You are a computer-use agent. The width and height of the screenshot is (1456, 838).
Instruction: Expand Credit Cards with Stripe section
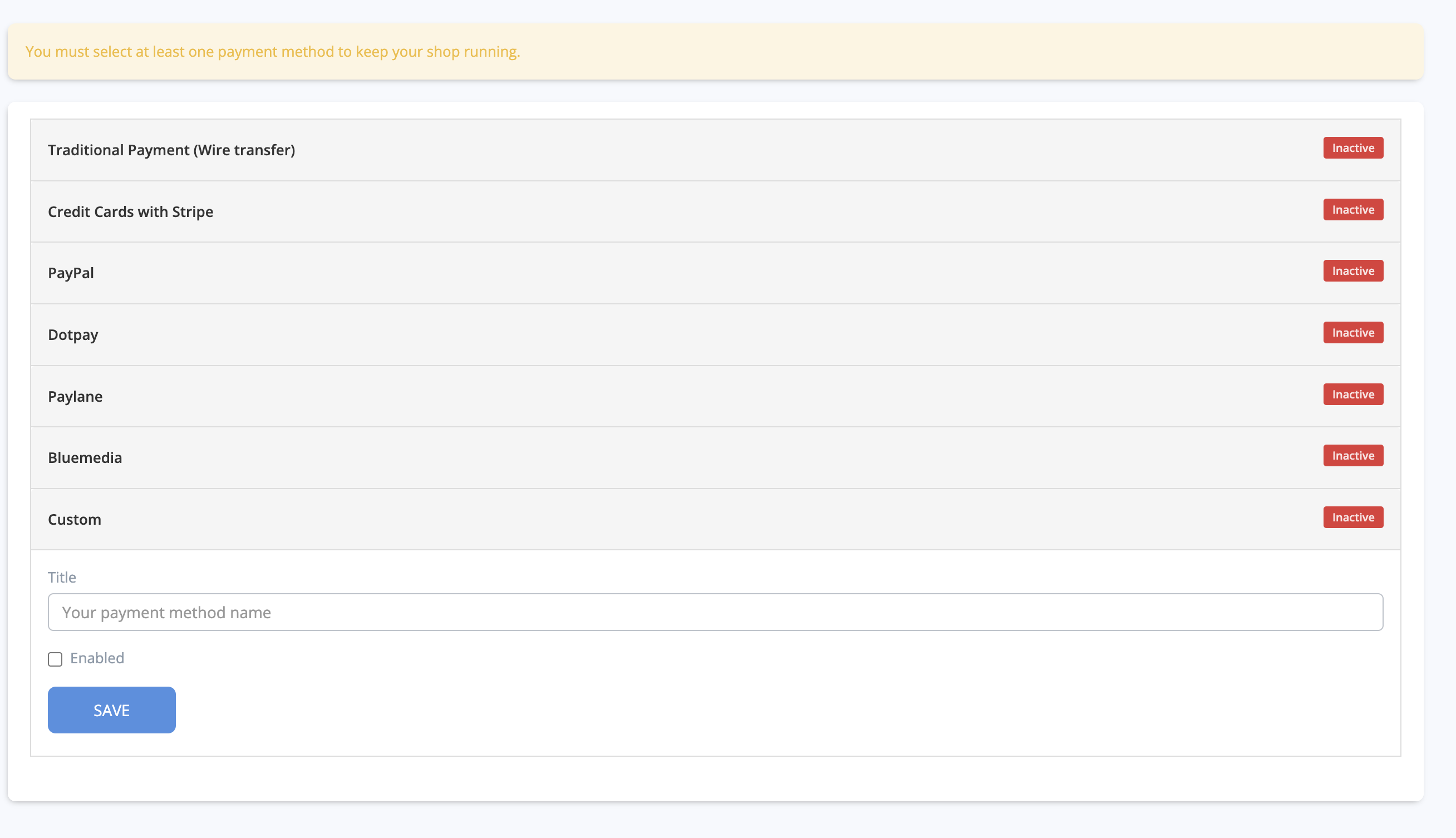pyautogui.click(x=130, y=211)
